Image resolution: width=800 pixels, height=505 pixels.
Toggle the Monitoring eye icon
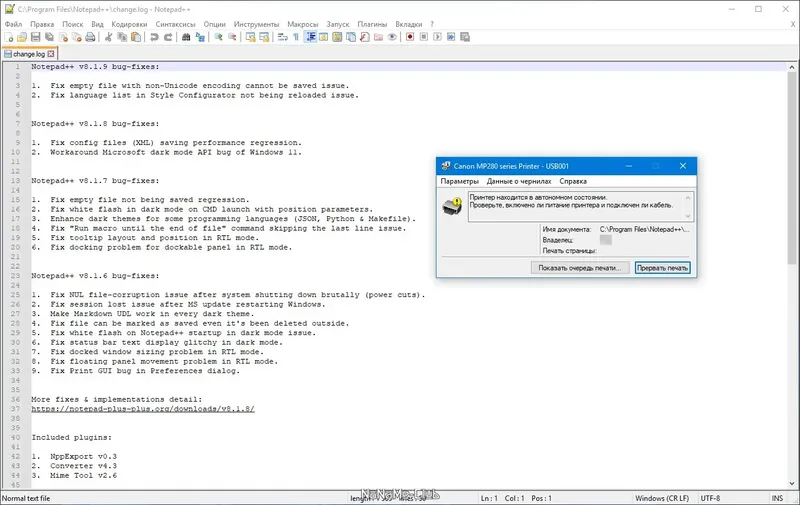(x=392, y=37)
